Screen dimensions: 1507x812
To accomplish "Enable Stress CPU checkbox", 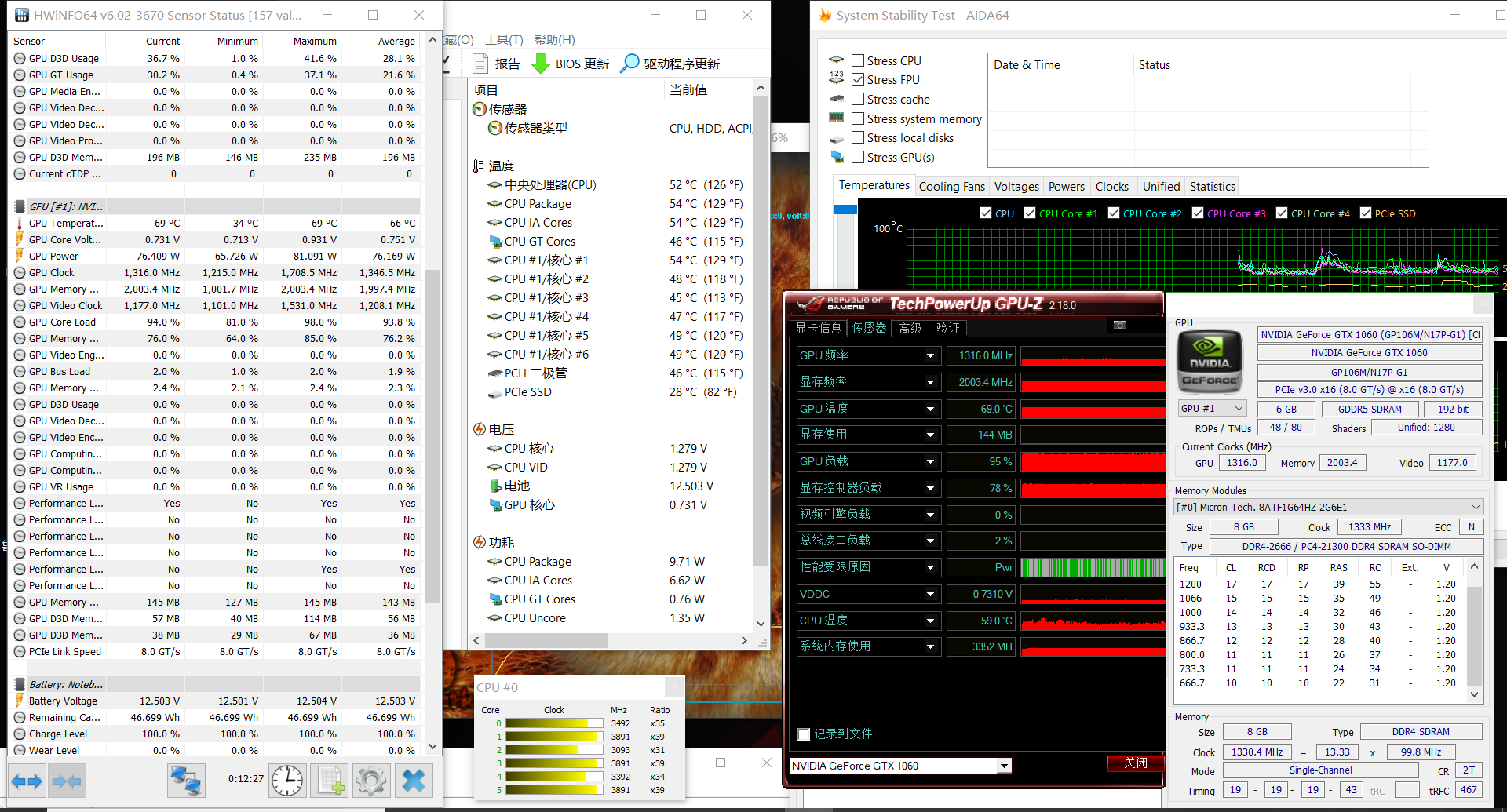I will point(858,60).
